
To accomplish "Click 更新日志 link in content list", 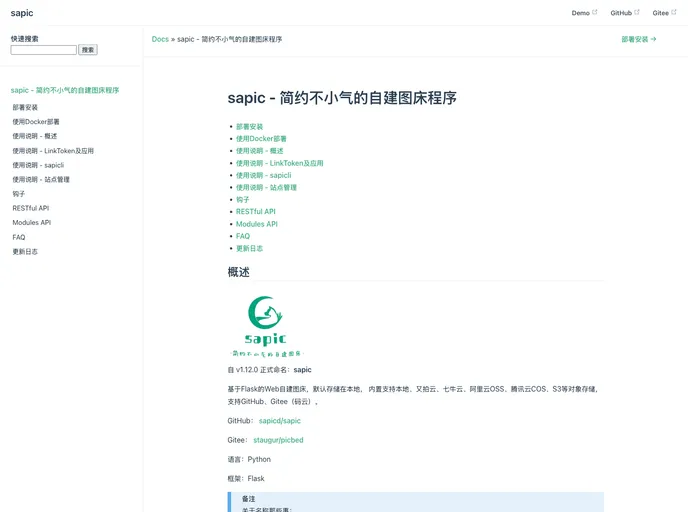I will [249, 248].
